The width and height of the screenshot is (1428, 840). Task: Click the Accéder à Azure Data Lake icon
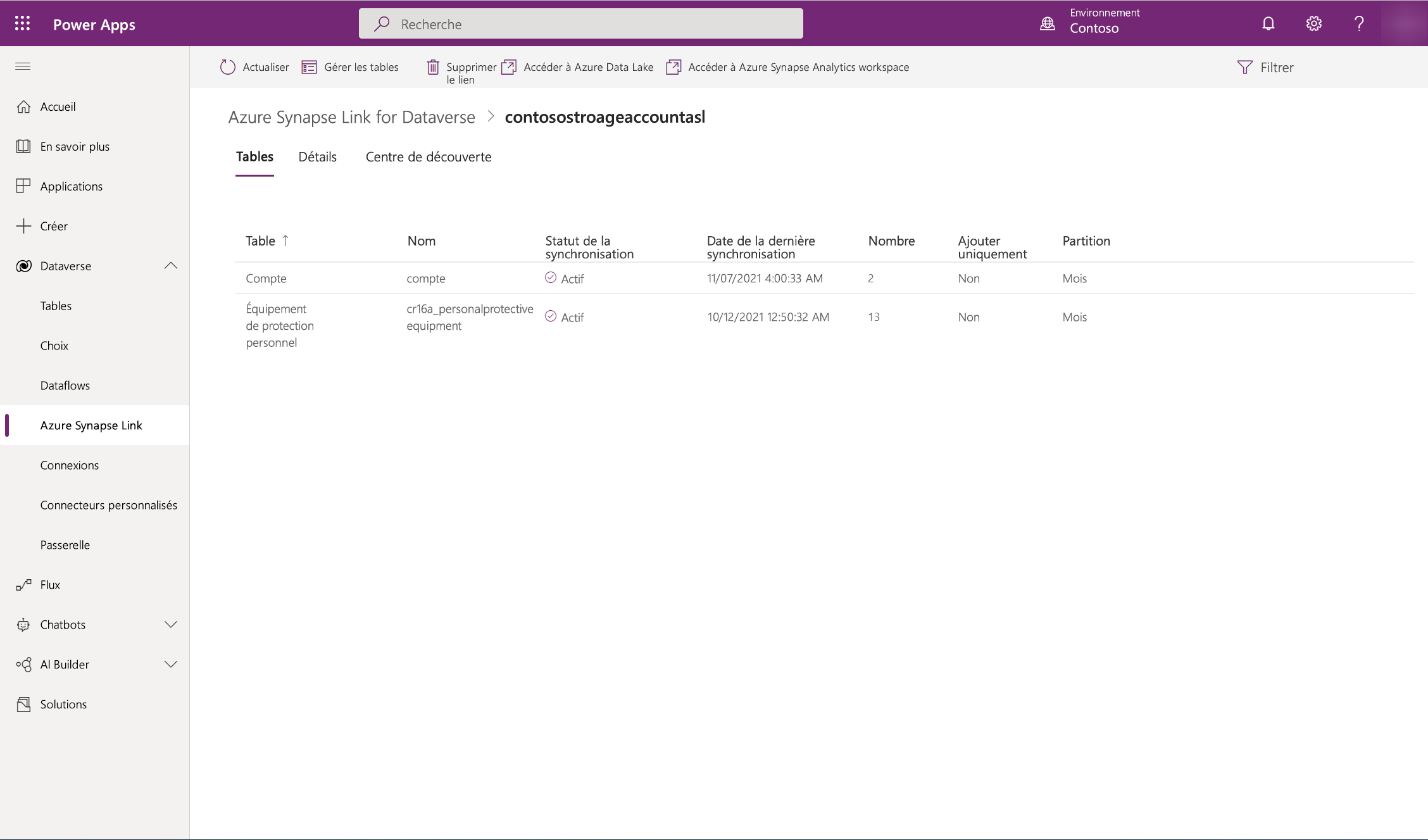[x=511, y=67]
